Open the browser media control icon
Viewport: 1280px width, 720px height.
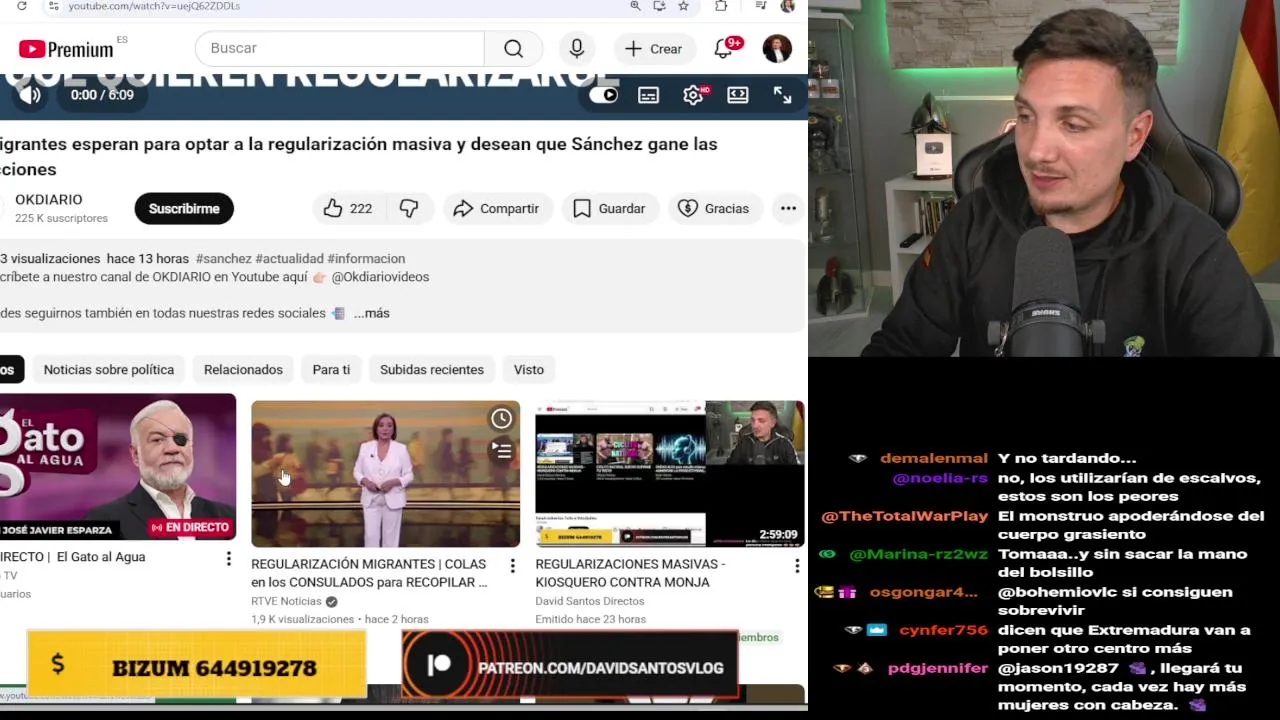[x=761, y=6]
